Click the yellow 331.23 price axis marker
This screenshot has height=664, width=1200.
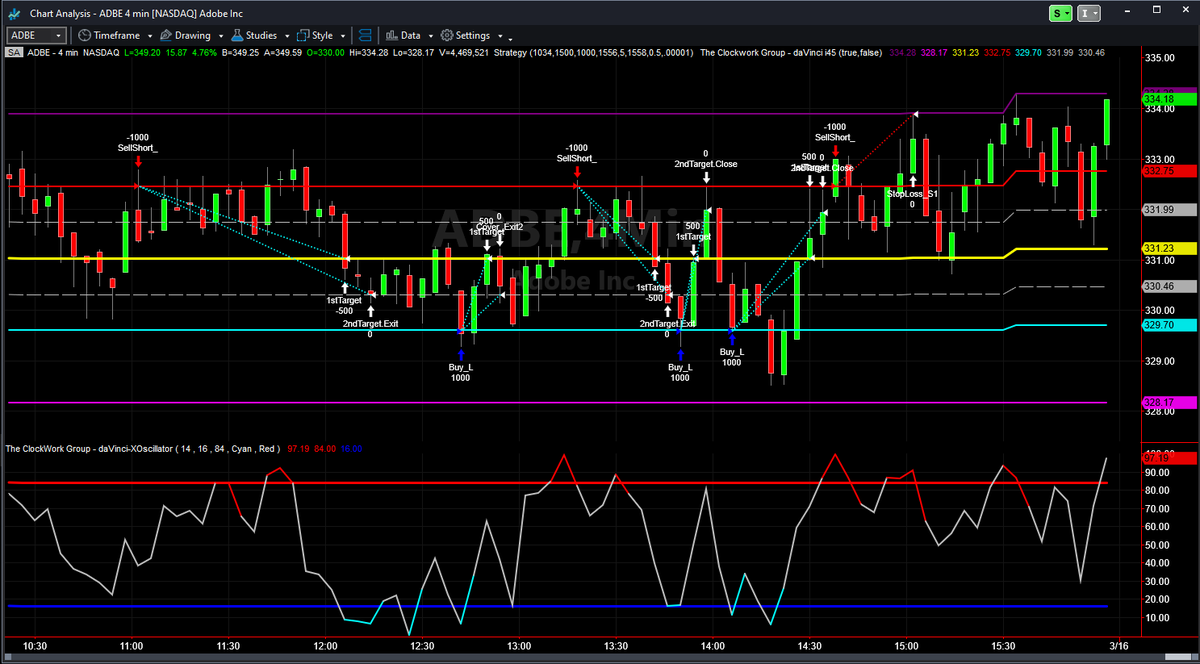pos(1167,248)
